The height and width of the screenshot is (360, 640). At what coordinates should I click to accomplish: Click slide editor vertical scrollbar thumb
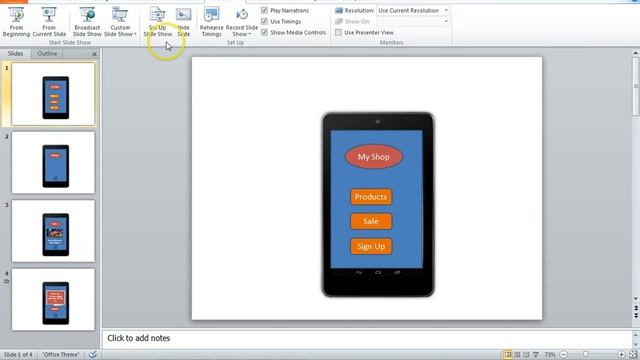click(x=636, y=87)
